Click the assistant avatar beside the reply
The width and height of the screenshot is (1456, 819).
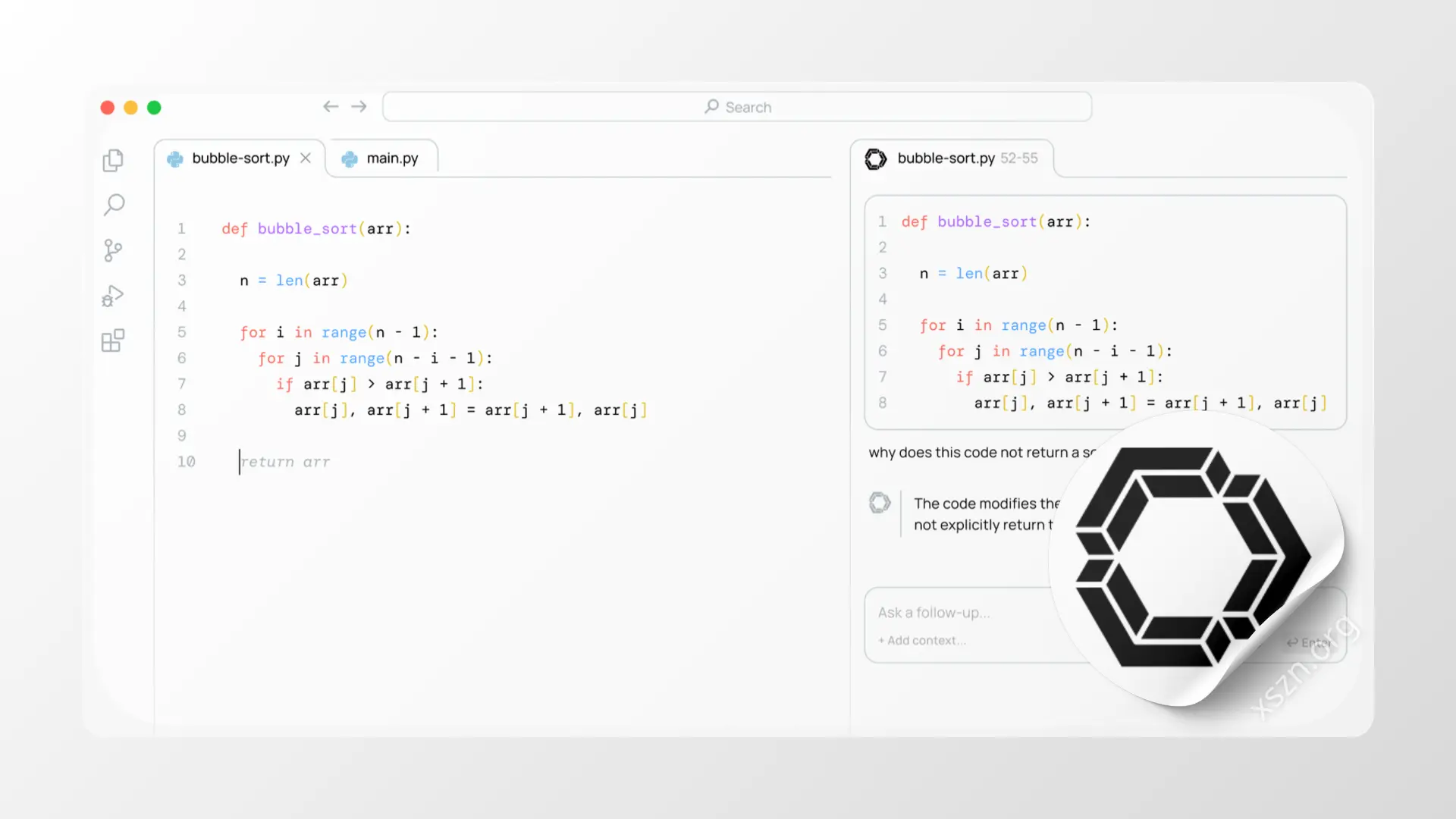[880, 503]
